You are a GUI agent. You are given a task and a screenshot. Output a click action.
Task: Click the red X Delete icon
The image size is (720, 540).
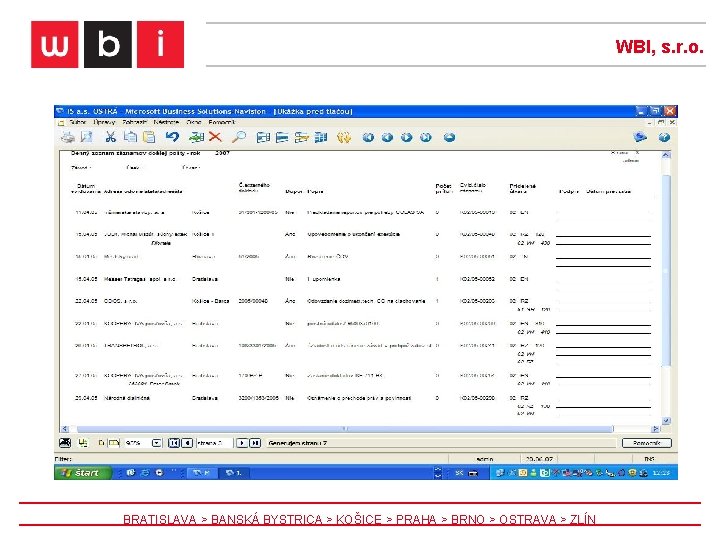pos(215,137)
